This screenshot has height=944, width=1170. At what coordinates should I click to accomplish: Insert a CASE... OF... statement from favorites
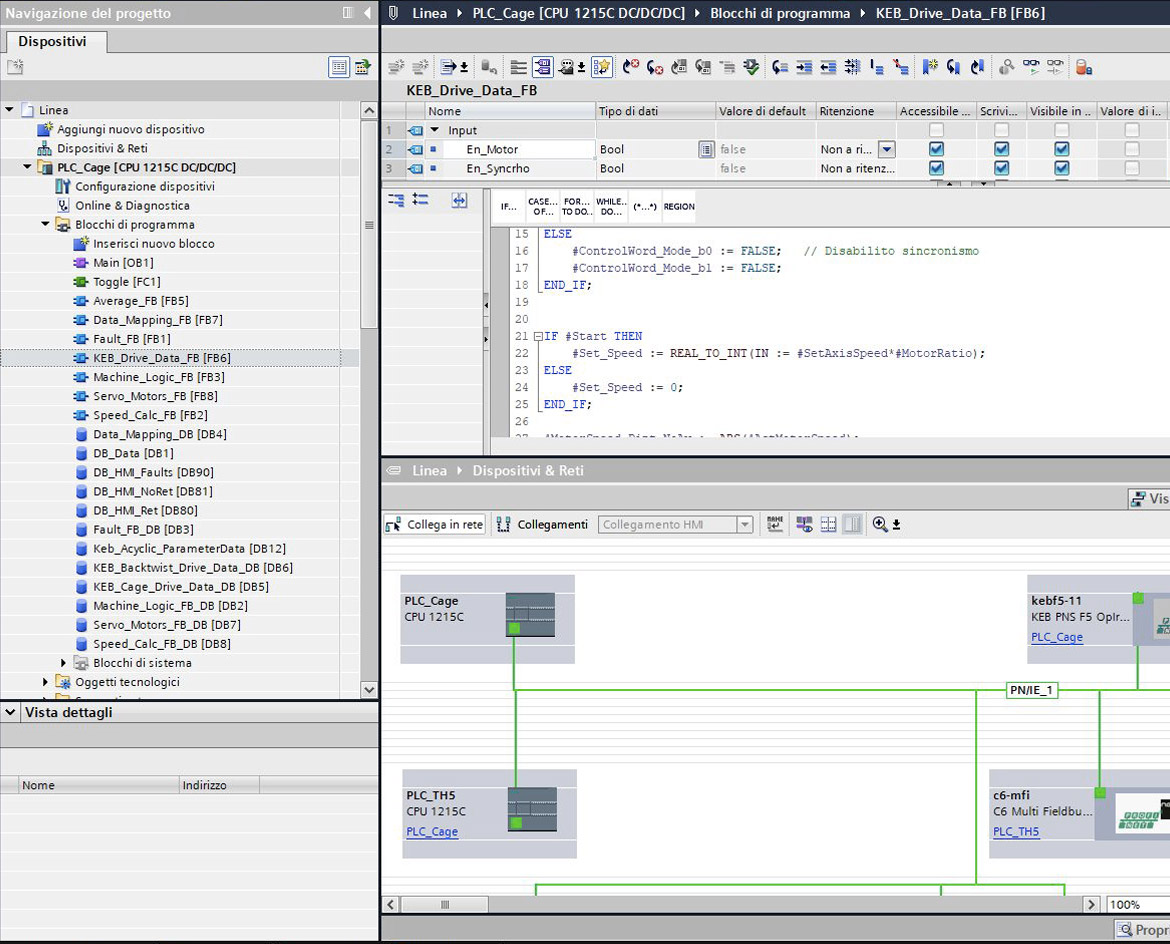point(542,206)
